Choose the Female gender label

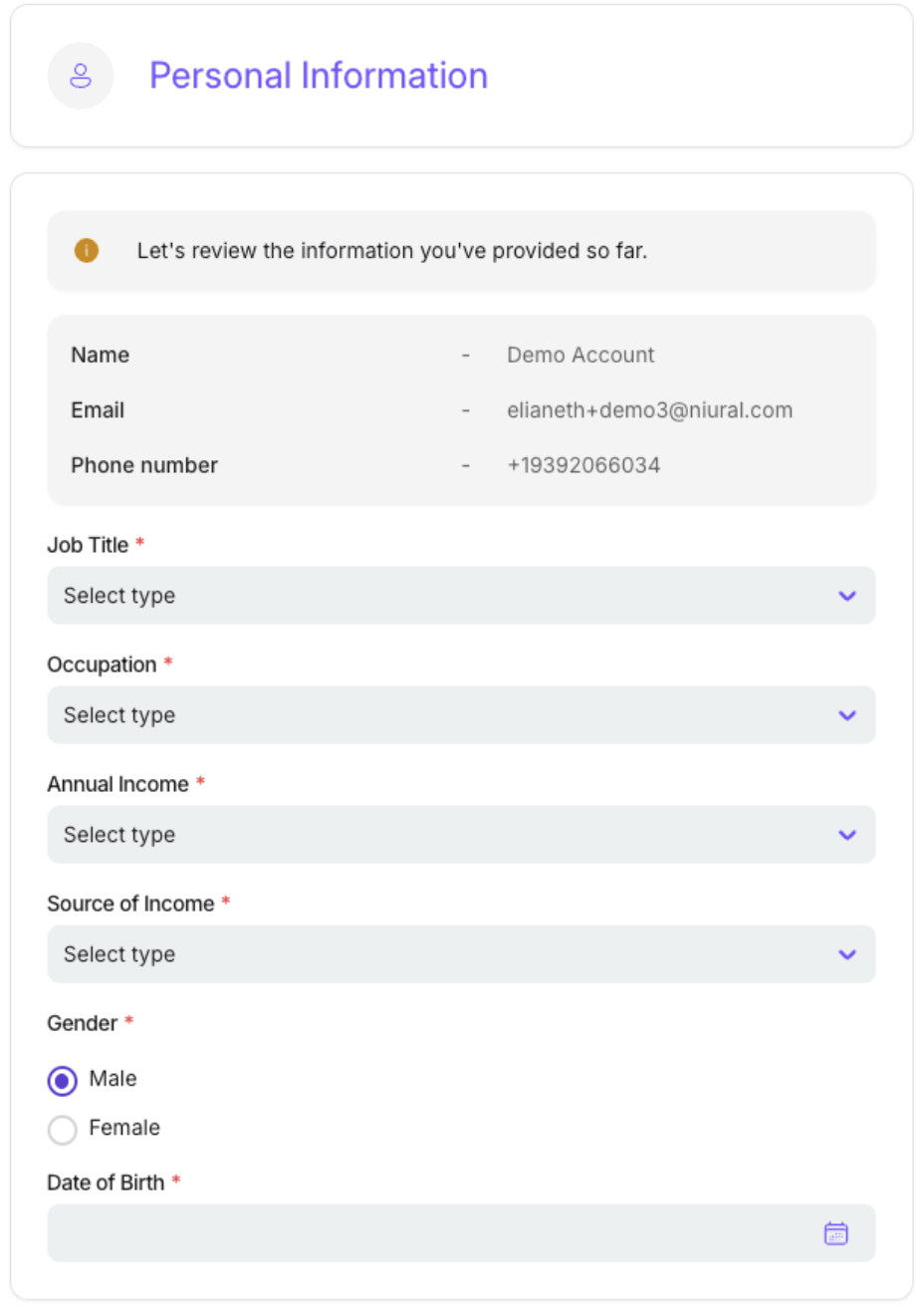point(124,1128)
